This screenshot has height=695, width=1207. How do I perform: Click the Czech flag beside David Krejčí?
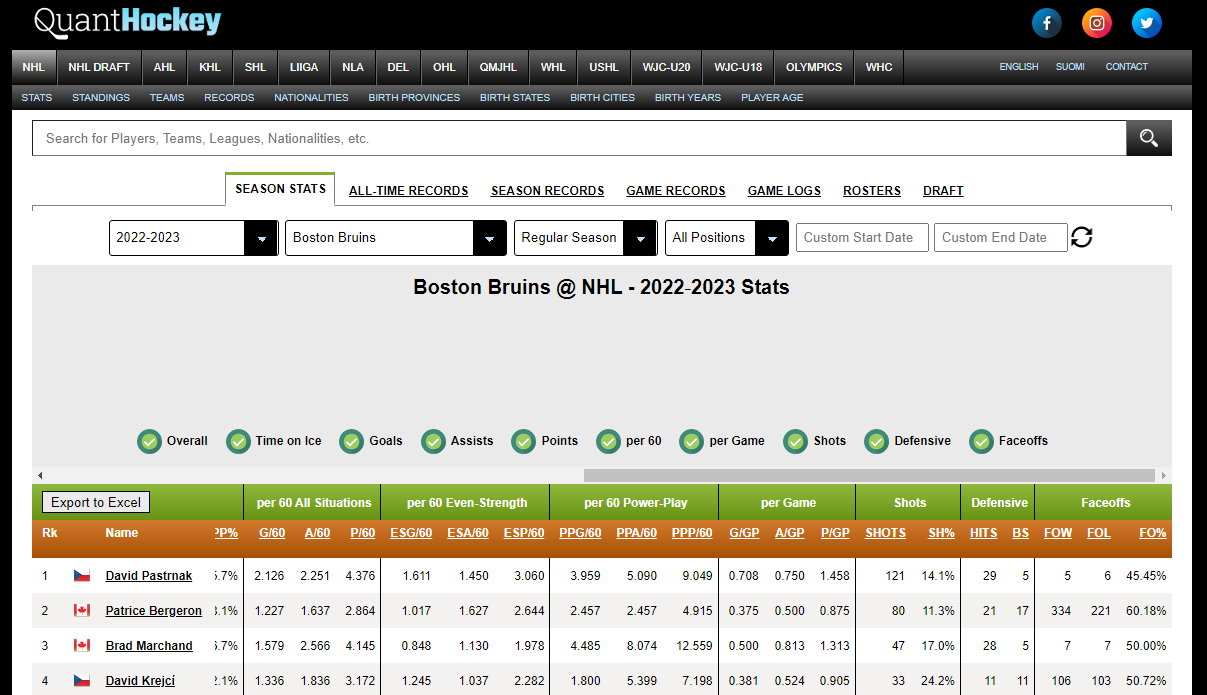(x=82, y=681)
